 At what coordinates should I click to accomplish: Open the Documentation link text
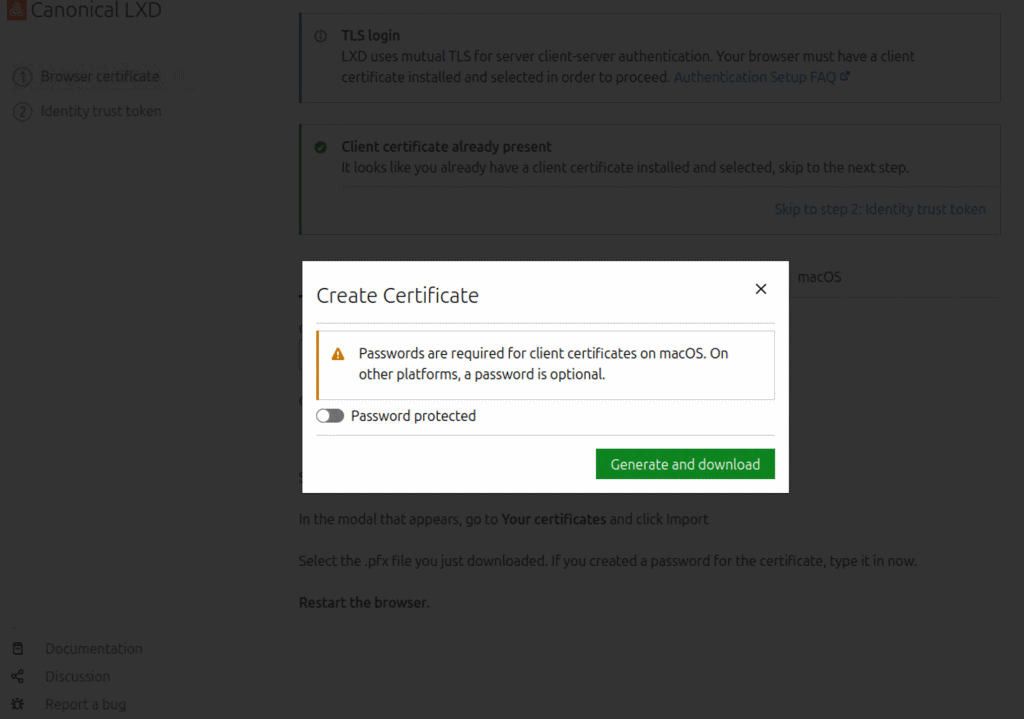click(93, 649)
